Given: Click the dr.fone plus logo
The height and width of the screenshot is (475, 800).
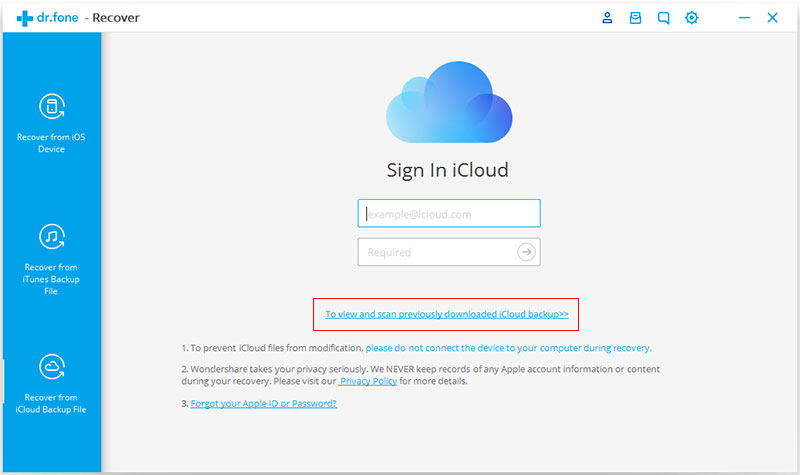Looking at the screenshot, I should coord(24,18).
